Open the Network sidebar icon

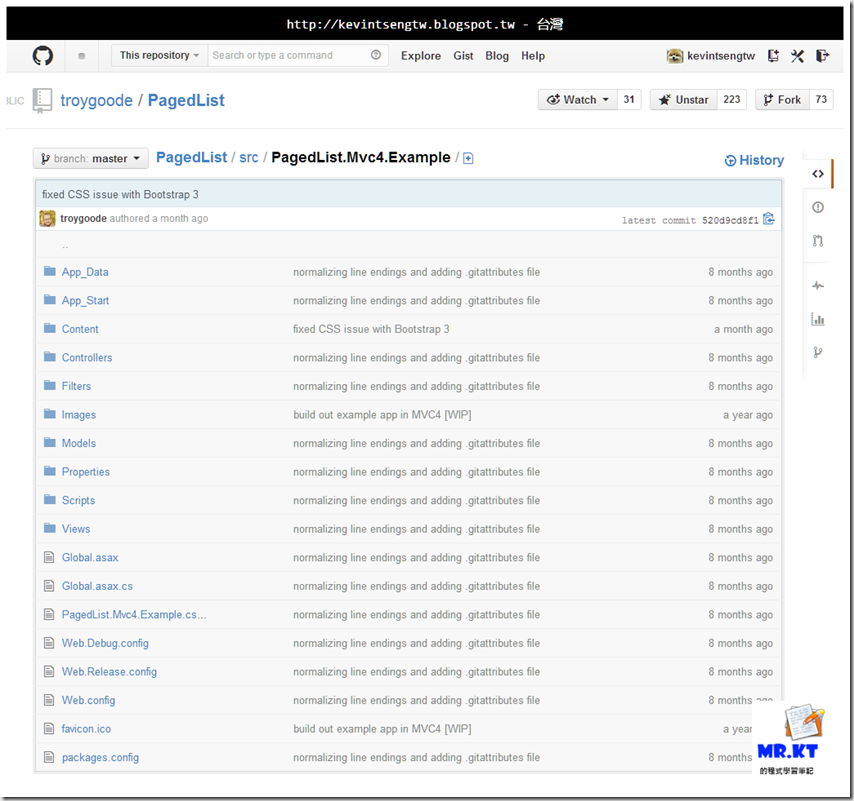click(818, 352)
